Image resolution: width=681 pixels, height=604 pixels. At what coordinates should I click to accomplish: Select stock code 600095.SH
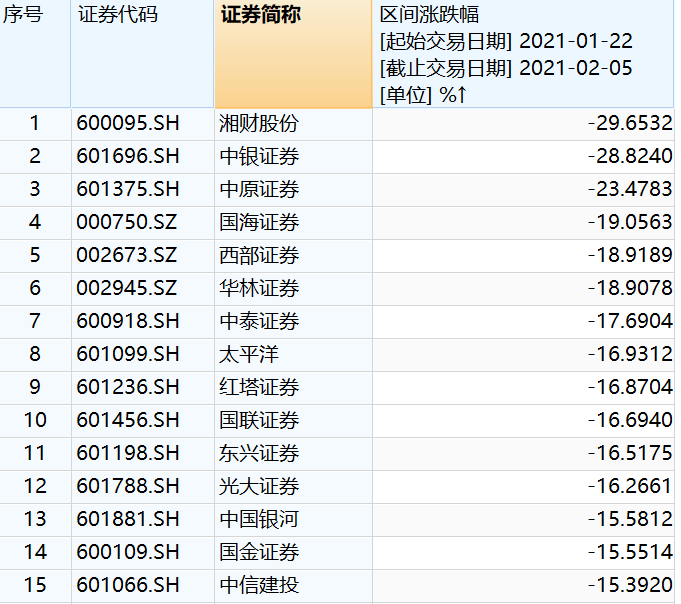point(128,123)
